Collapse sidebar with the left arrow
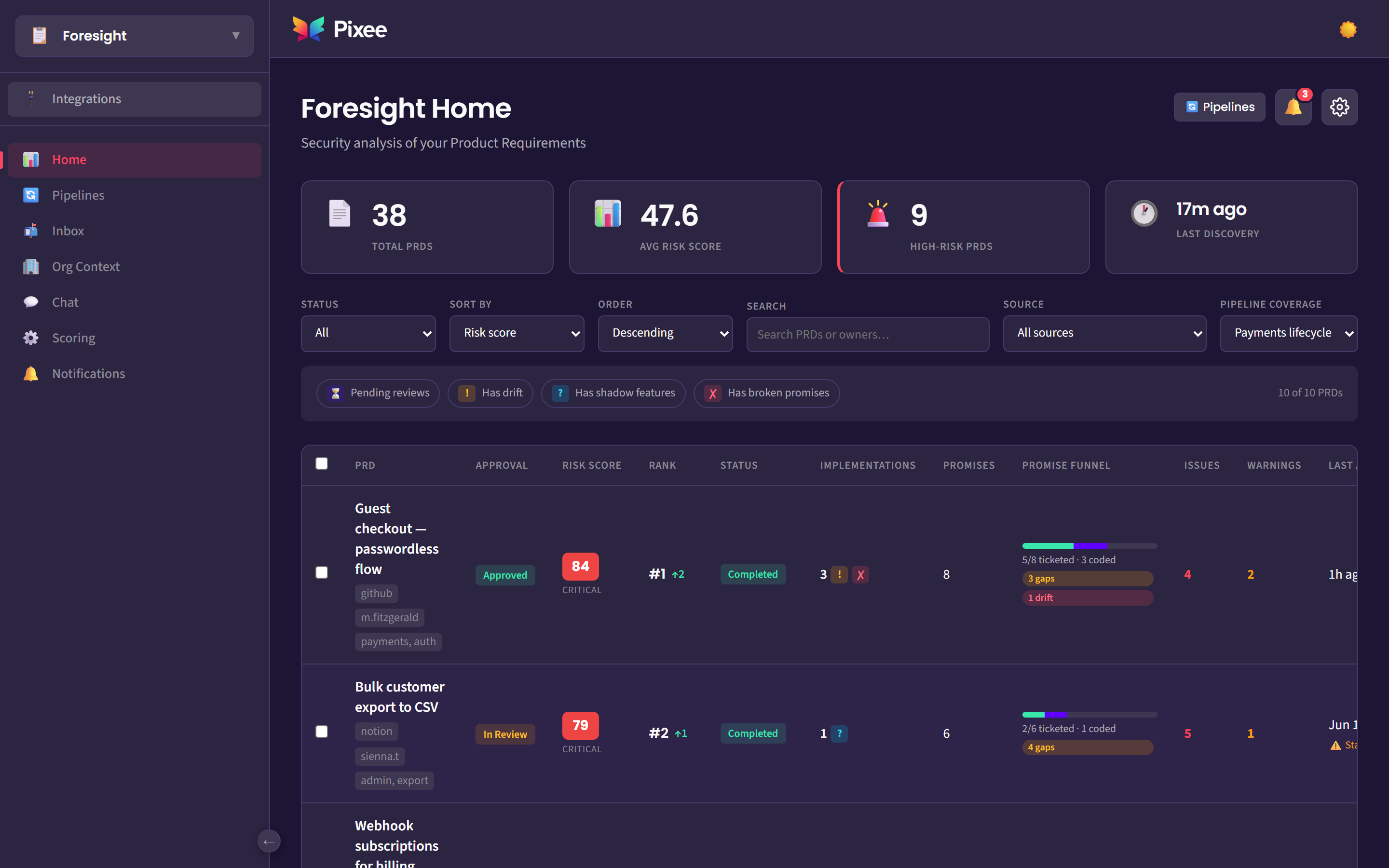 pyautogui.click(x=269, y=841)
